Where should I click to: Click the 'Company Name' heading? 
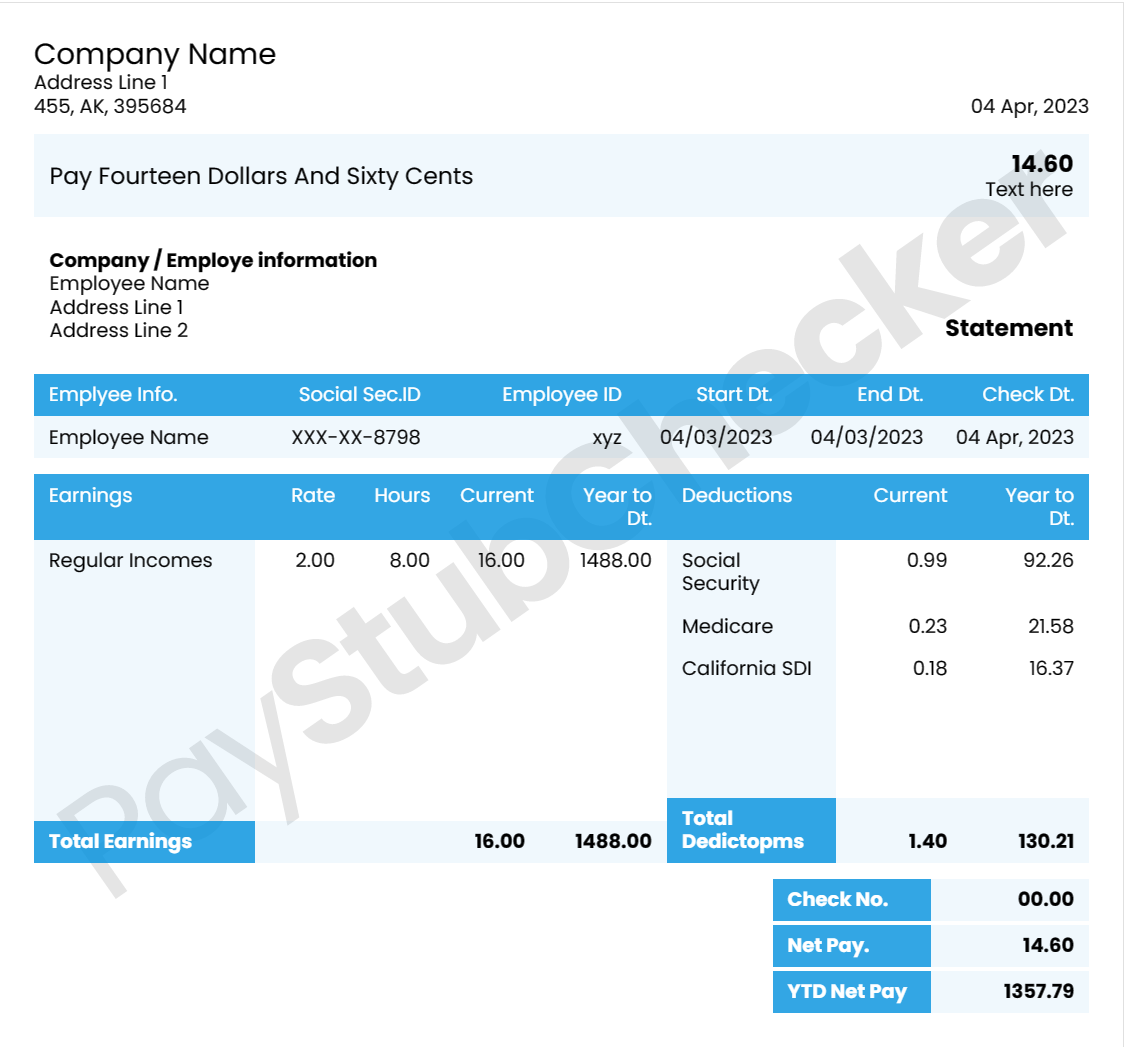(155, 55)
